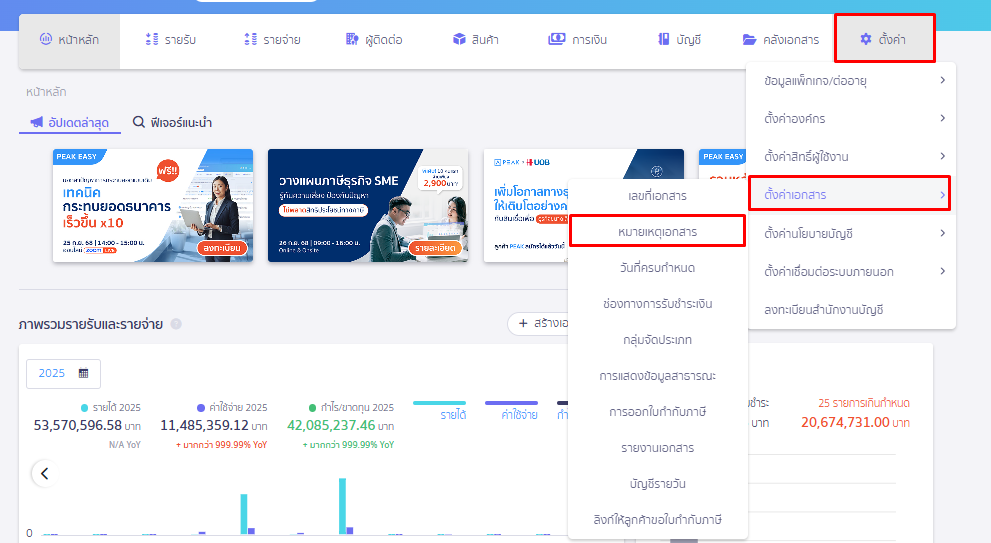The width and height of the screenshot is (991, 543).
Task: Expand ตั้งค่าเอกสาร submenu
Action: point(850,194)
